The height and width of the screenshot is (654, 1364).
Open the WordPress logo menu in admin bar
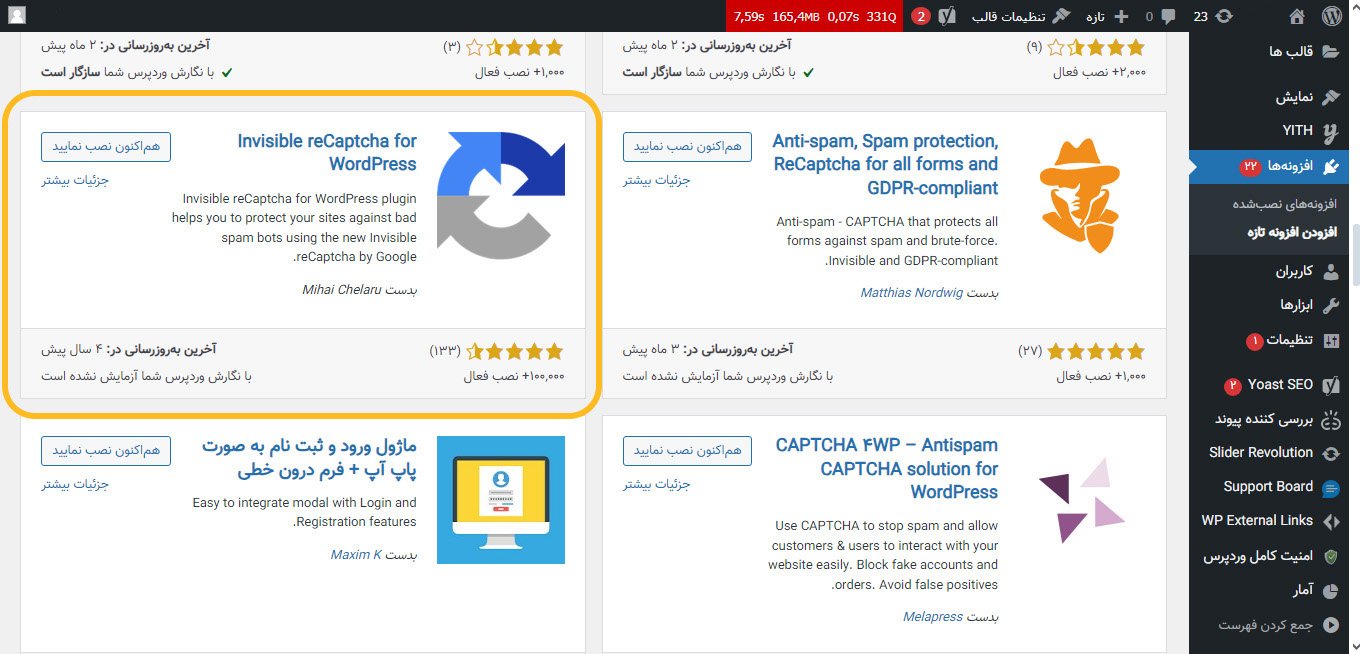point(1331,16)
